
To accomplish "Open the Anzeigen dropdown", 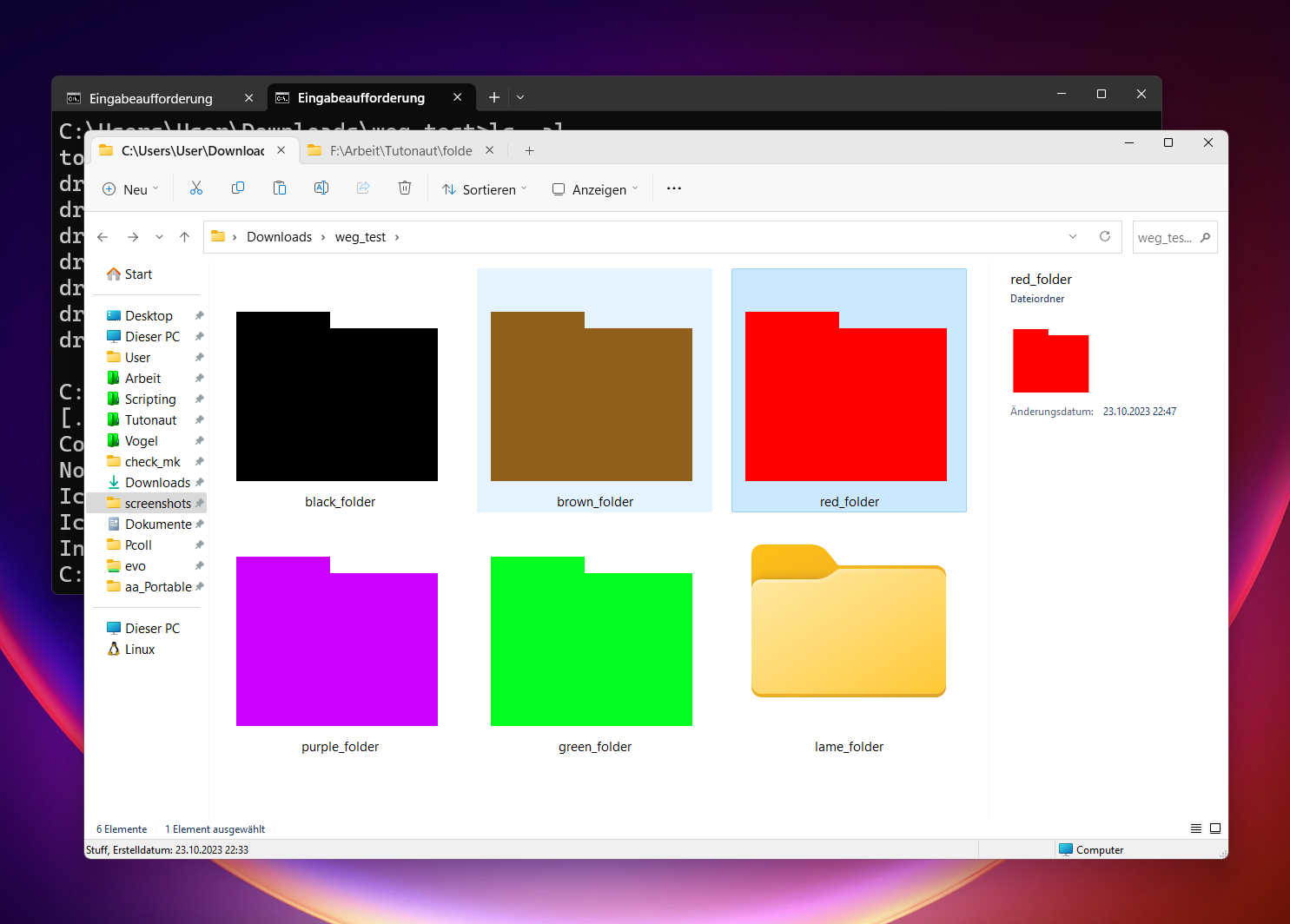I will [594, 188].
